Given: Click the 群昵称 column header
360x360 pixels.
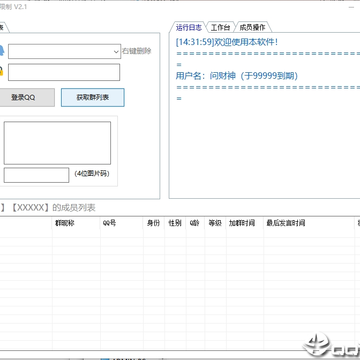Looking at the screenshot, I should 76,223.
